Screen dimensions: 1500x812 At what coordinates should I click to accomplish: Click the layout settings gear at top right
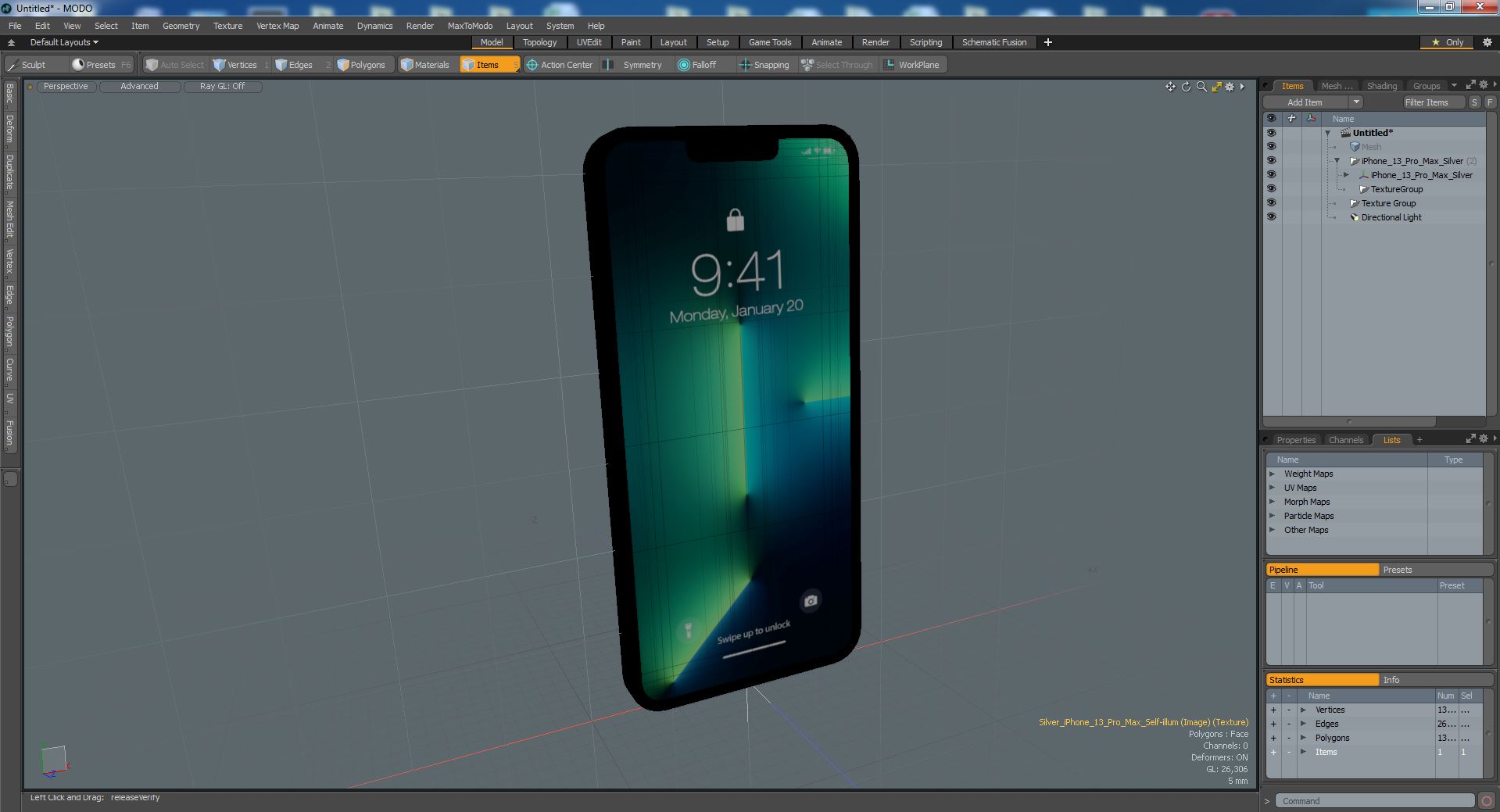click(x=1487, y=42)
